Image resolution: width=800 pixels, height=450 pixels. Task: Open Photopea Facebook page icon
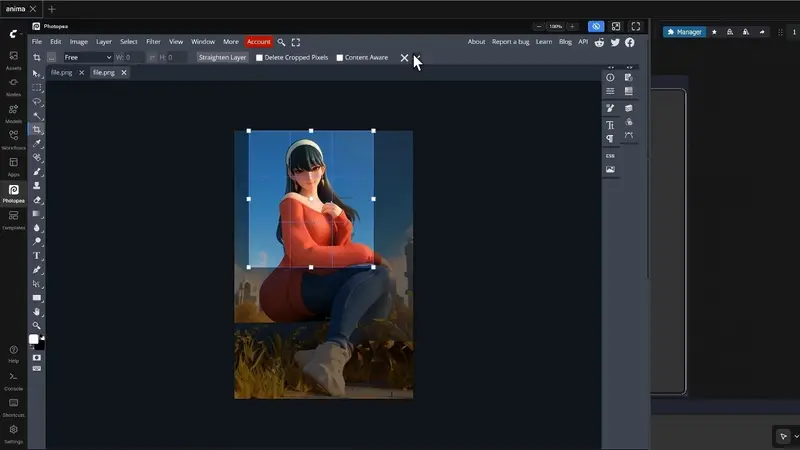pyautogui.click(x=630, y=42)
